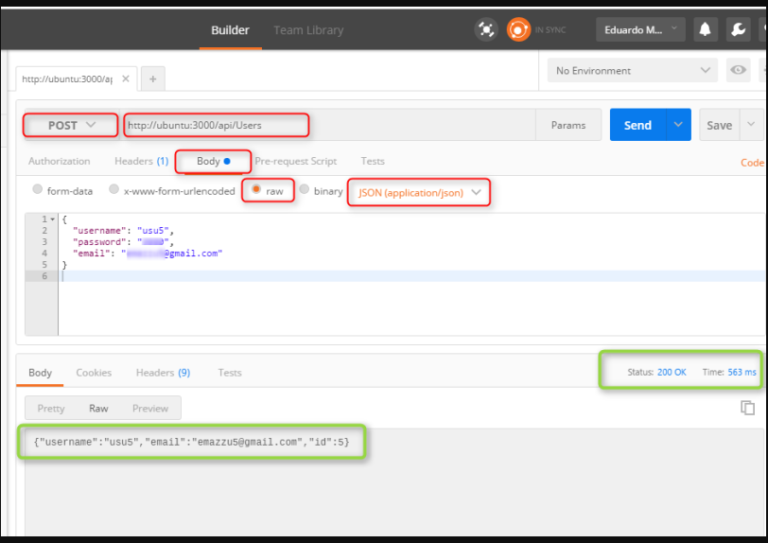Open the Authorization request tab
Image resolution: width=768 pixels, height=543 pixels.
click(59, 161)
